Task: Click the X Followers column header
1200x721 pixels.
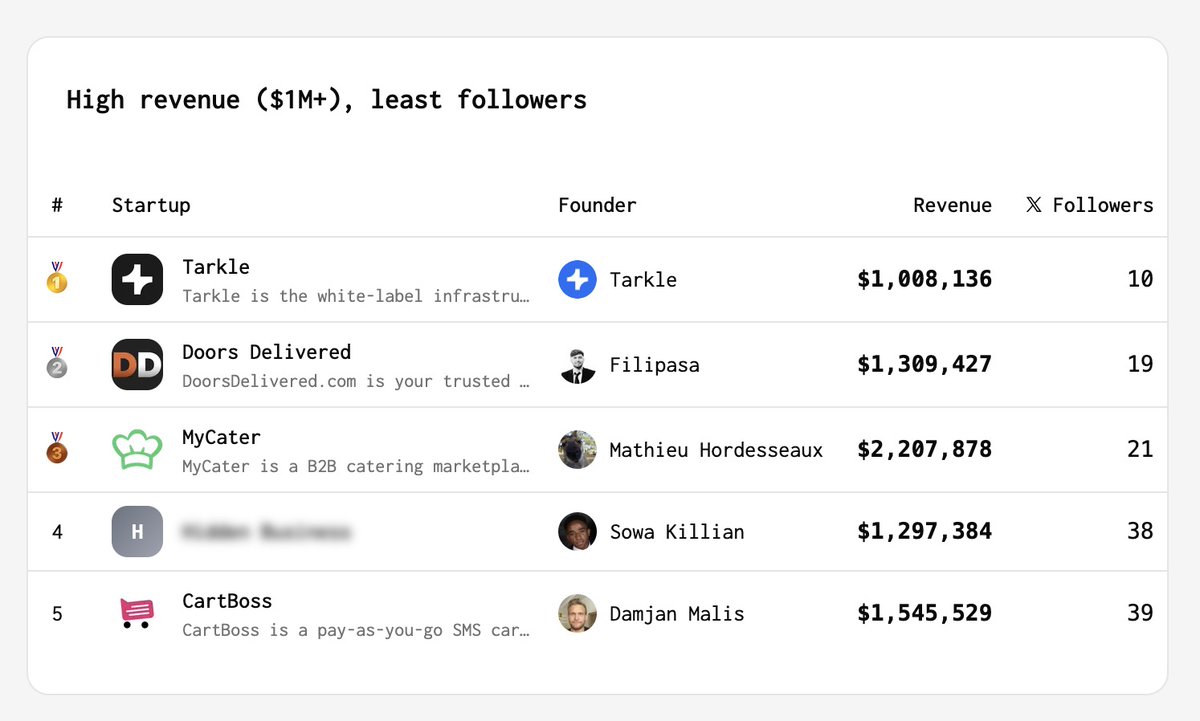Action: point(1089,205)
